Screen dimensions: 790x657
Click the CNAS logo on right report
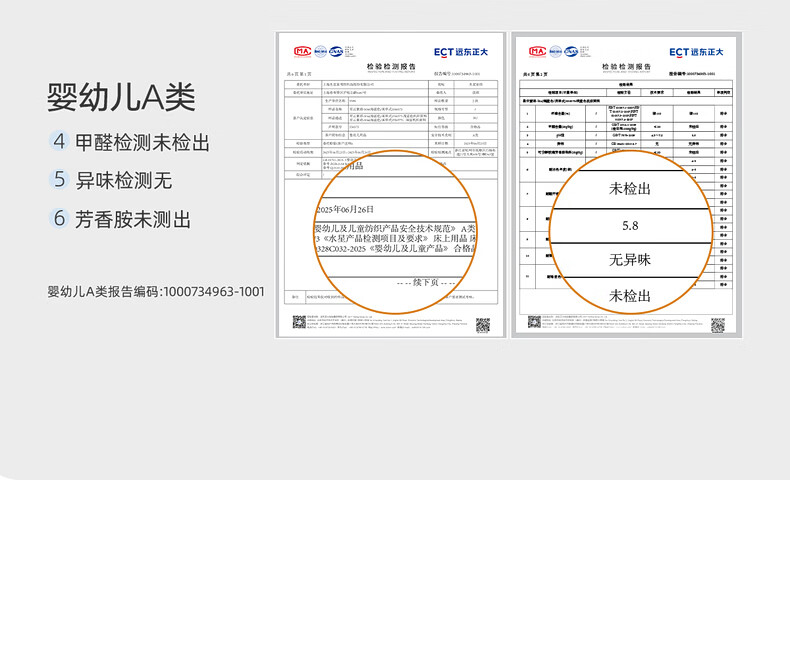(571, 51)
